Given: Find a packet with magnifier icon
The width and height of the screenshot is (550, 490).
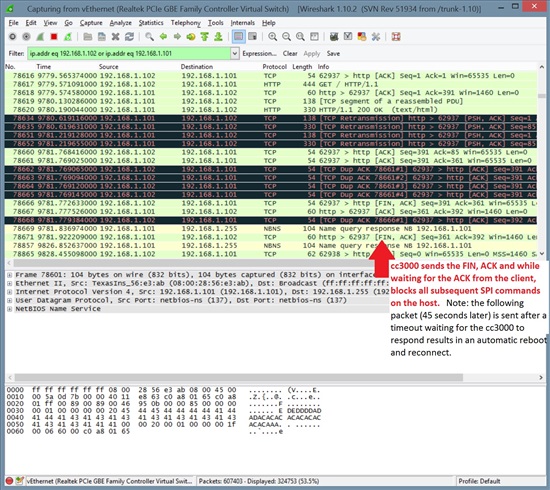Looking at the screenshot, I should tap(150, 36).
